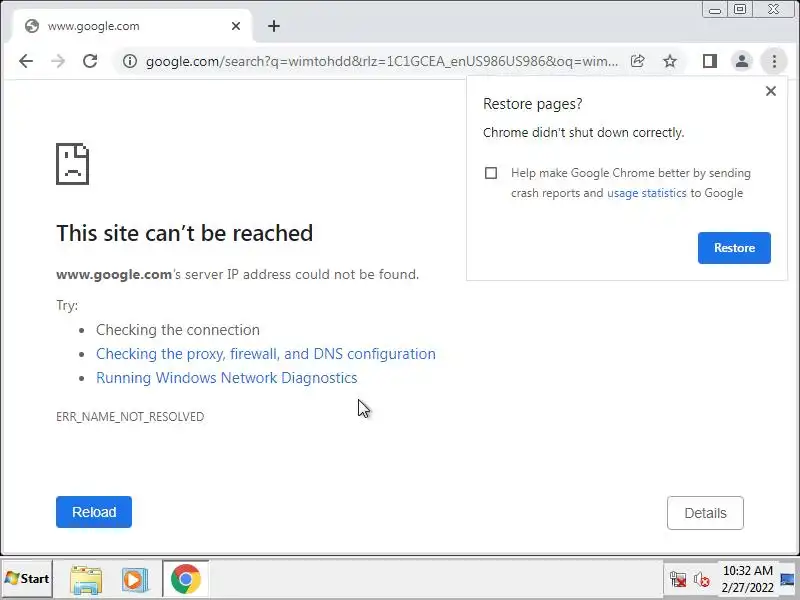800x600 pixels.
Task: Close the www.google.com tab
Action: click(x=236, y=26)
